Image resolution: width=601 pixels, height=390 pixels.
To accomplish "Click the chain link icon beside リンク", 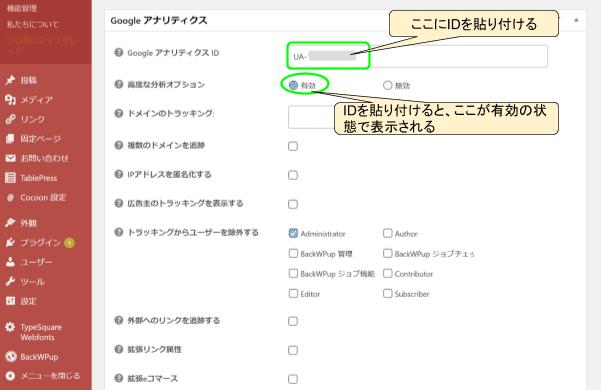I will point(10,119).
